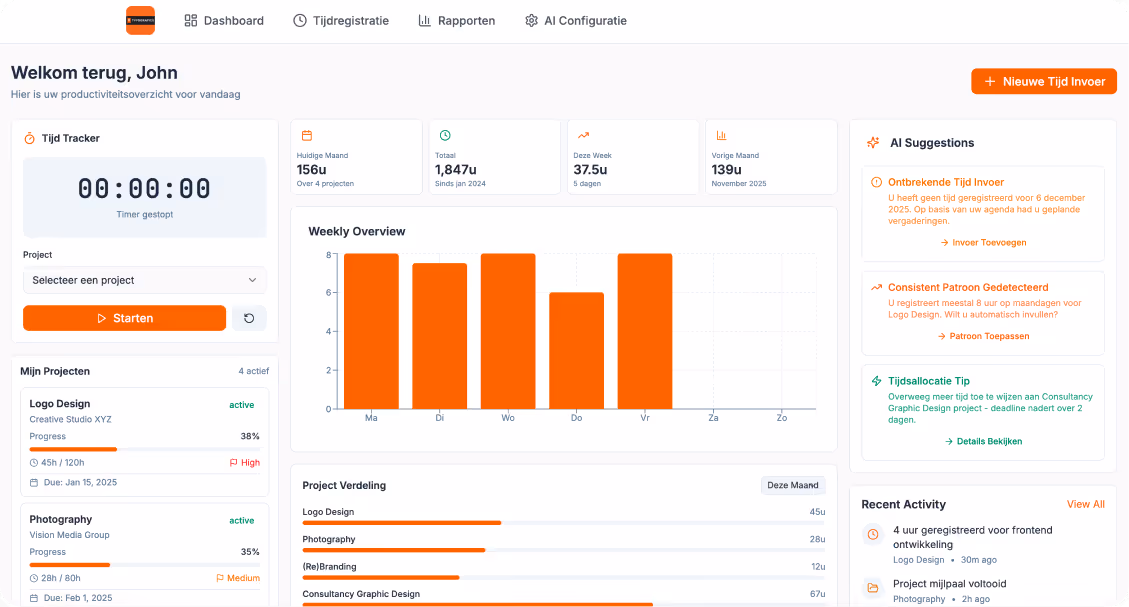Click the lightning icon beside Tijdsallocatie Tip
The height and width of the screenshot is (607, 1129).
click(874, 381)
